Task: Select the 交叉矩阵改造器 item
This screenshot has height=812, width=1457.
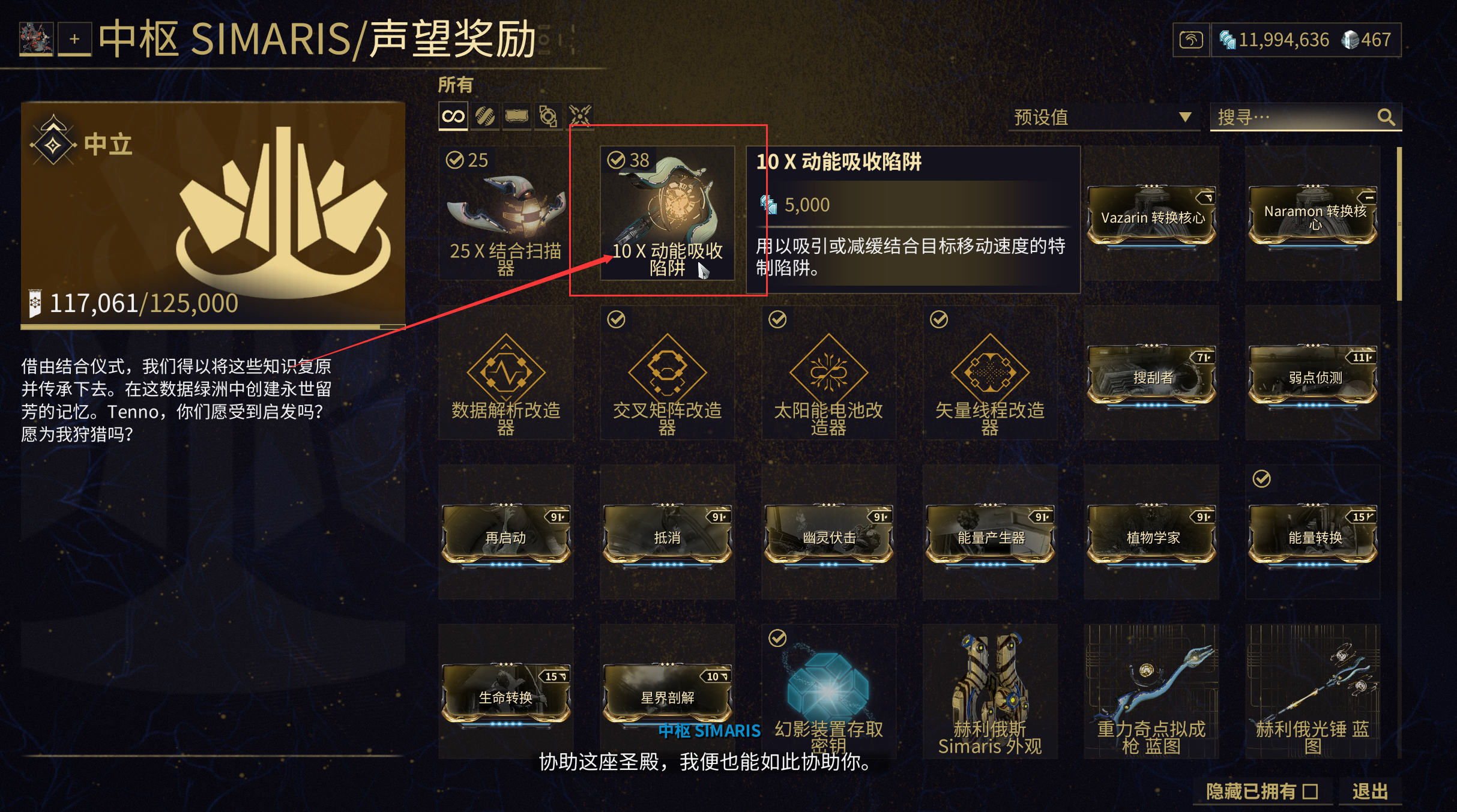Action: click(667, 373)
